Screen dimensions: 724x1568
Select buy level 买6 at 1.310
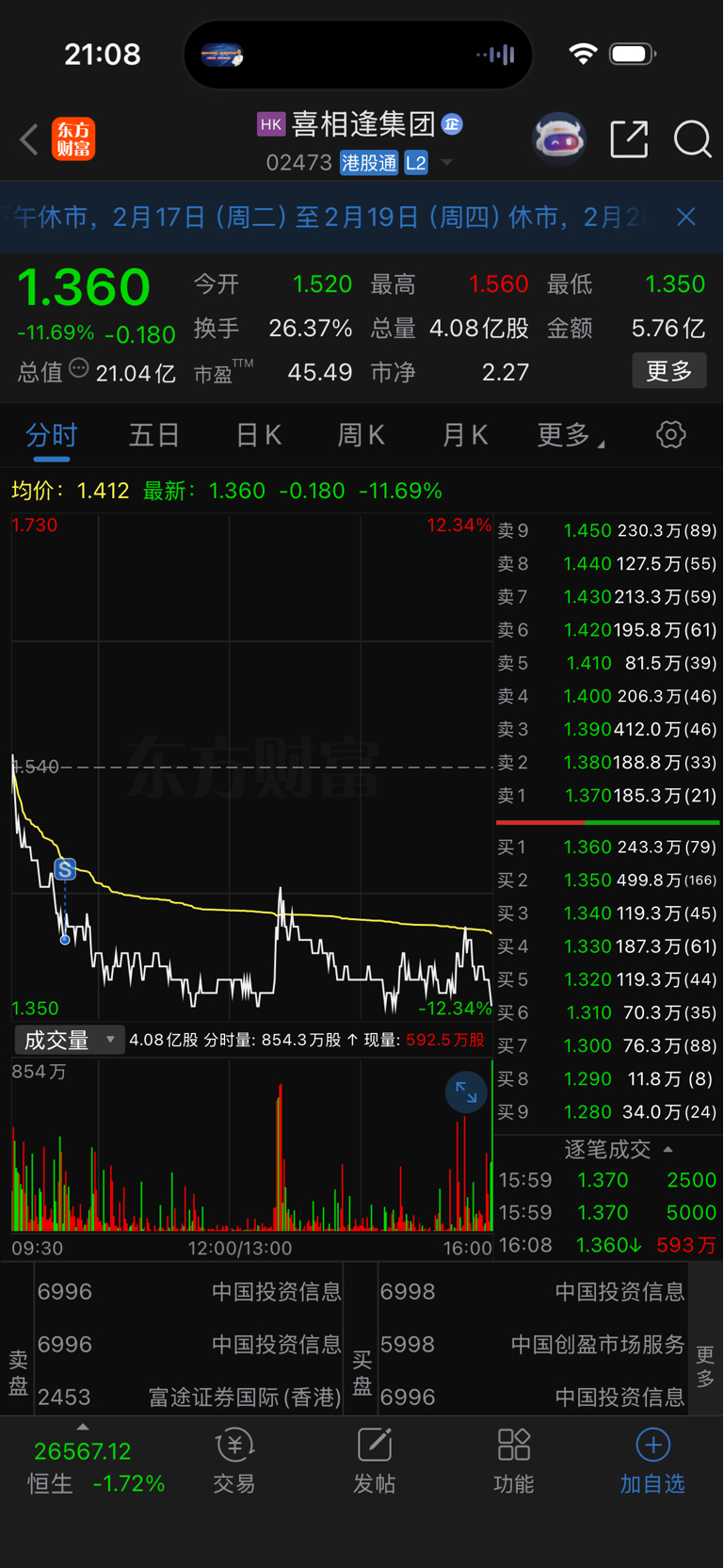coord(607,1012)
